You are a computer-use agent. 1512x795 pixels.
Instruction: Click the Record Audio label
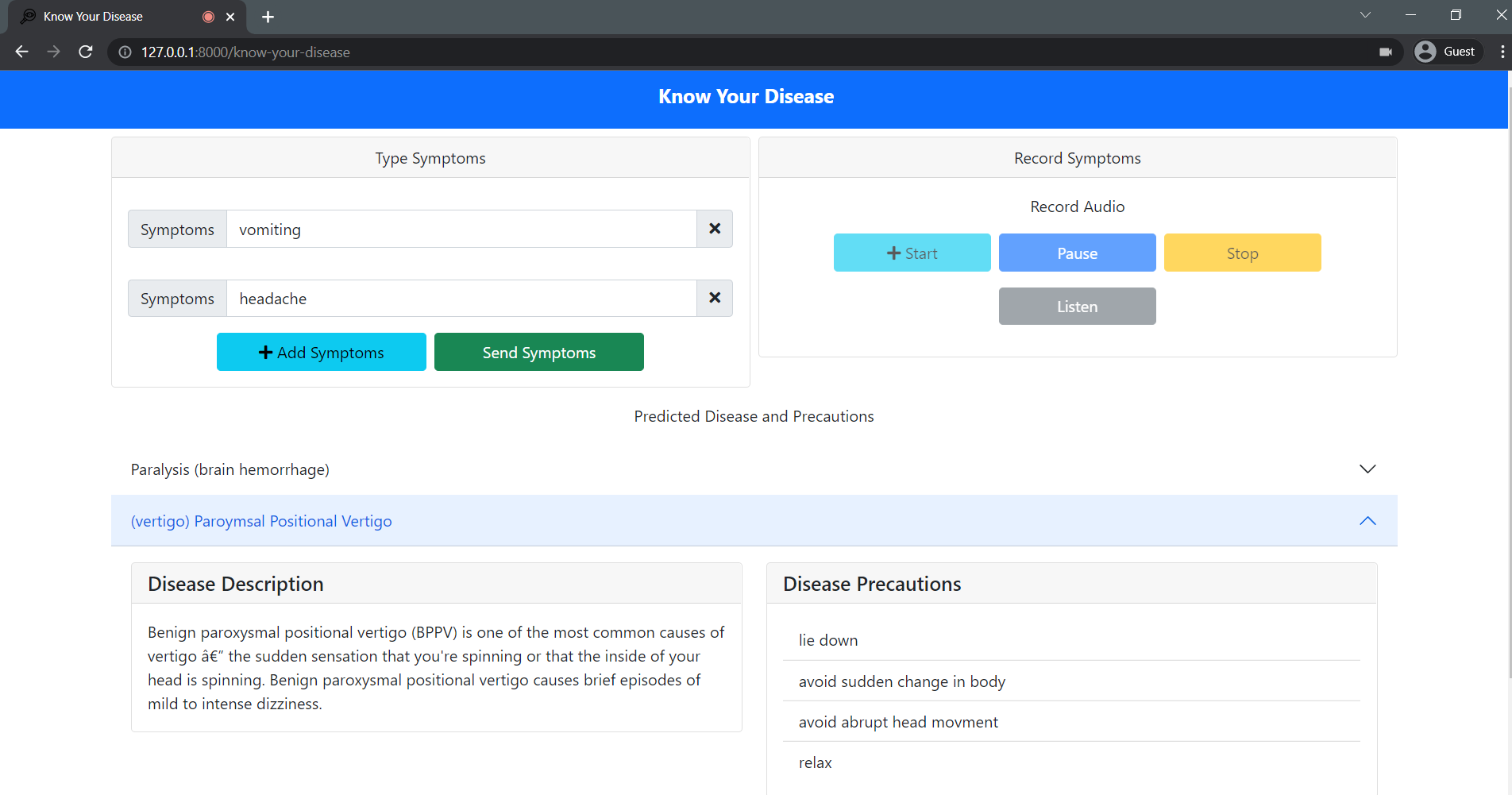point(1078,206)
